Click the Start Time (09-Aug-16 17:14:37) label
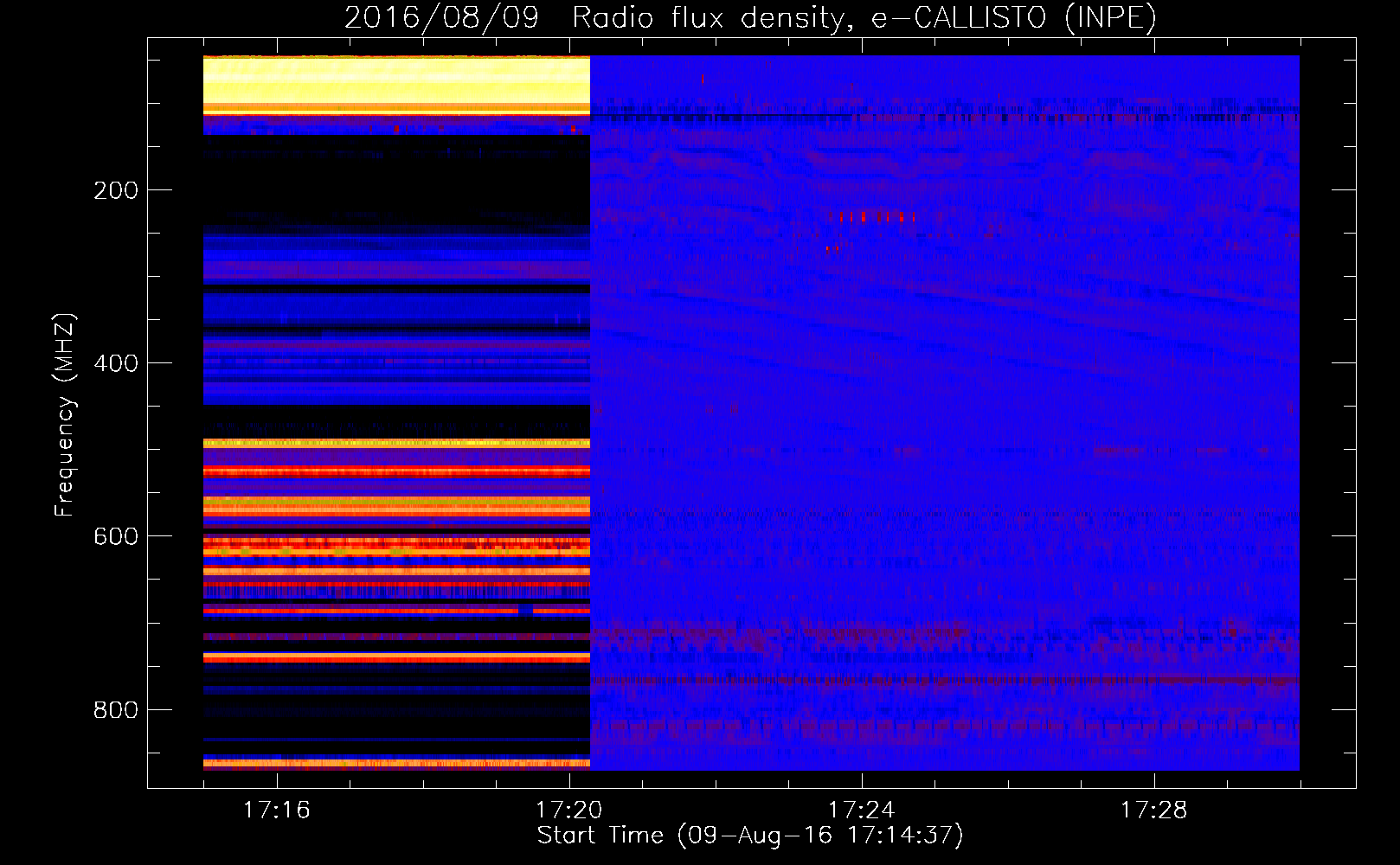 point(750,836)
